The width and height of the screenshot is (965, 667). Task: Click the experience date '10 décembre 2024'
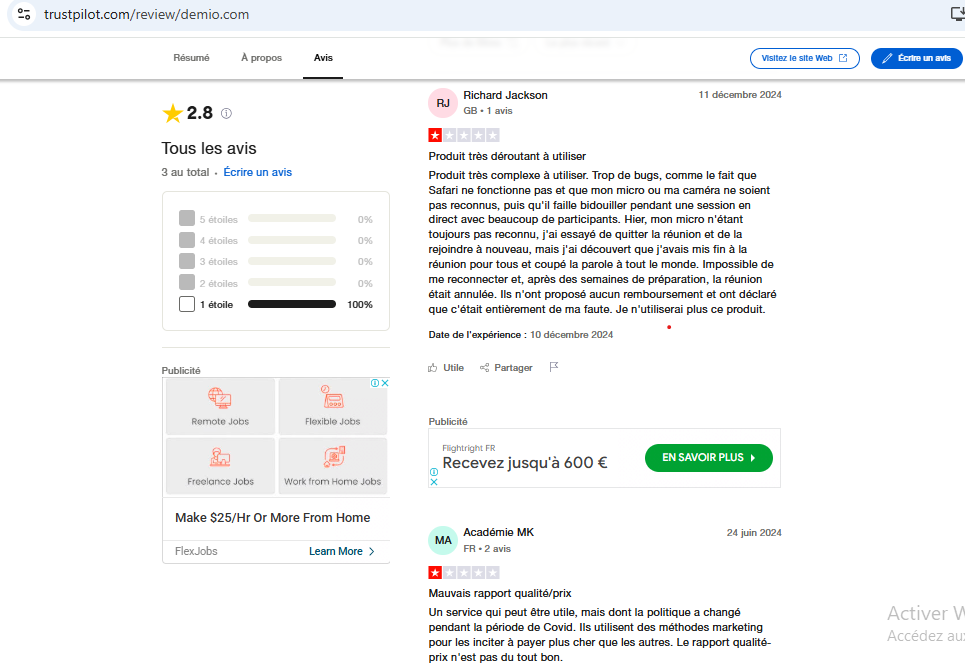point(572,335)
